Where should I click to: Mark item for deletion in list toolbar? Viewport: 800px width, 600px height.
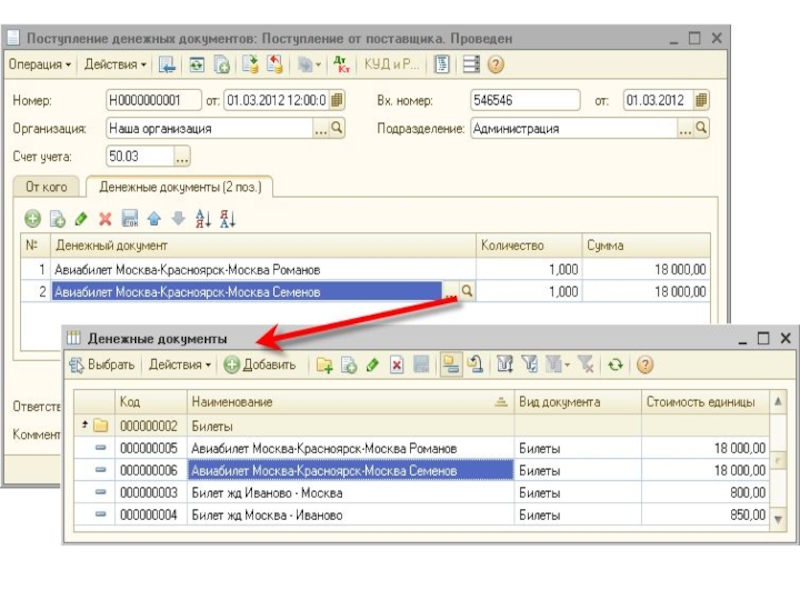point(396,365)
